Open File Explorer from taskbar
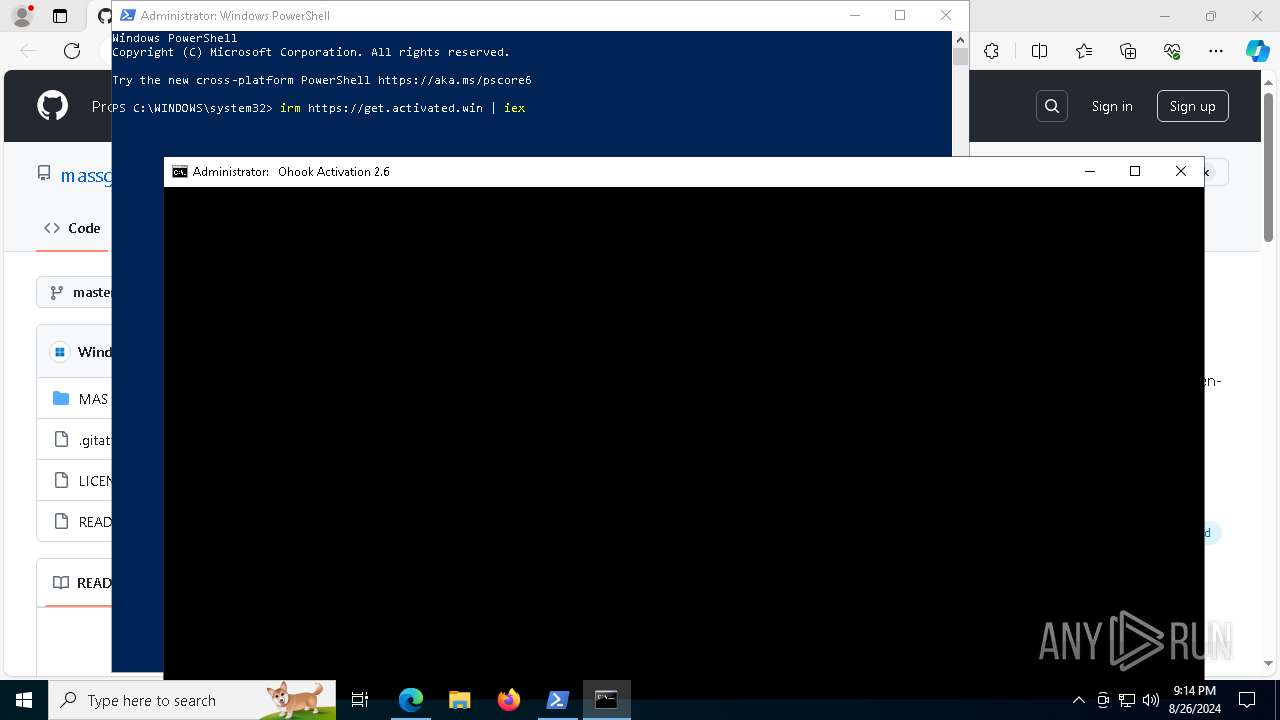This screenshot has height=720, width=1280. pyautogui.click(x=460, y=700)
